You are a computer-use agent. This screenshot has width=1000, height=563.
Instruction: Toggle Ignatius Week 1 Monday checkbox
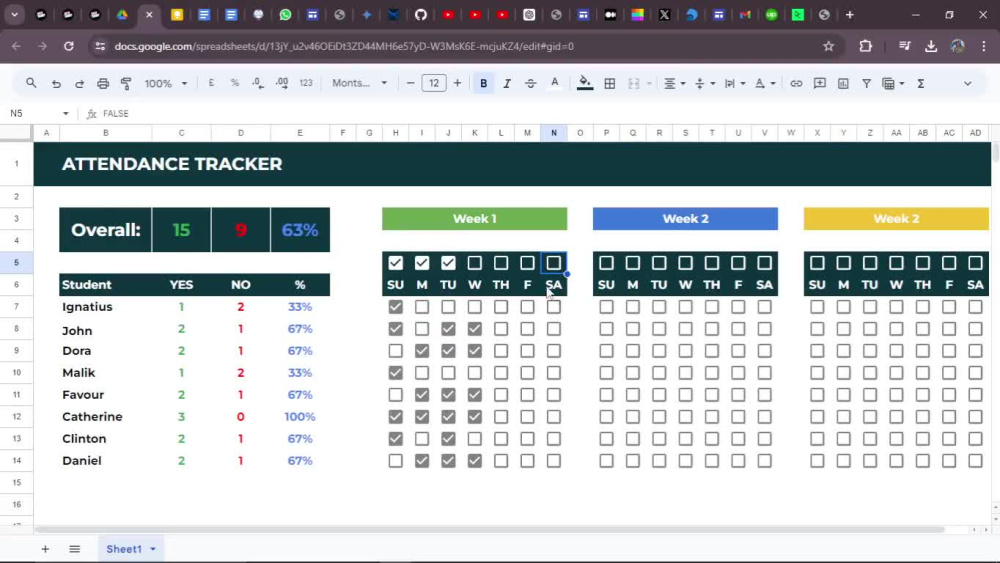422,307
